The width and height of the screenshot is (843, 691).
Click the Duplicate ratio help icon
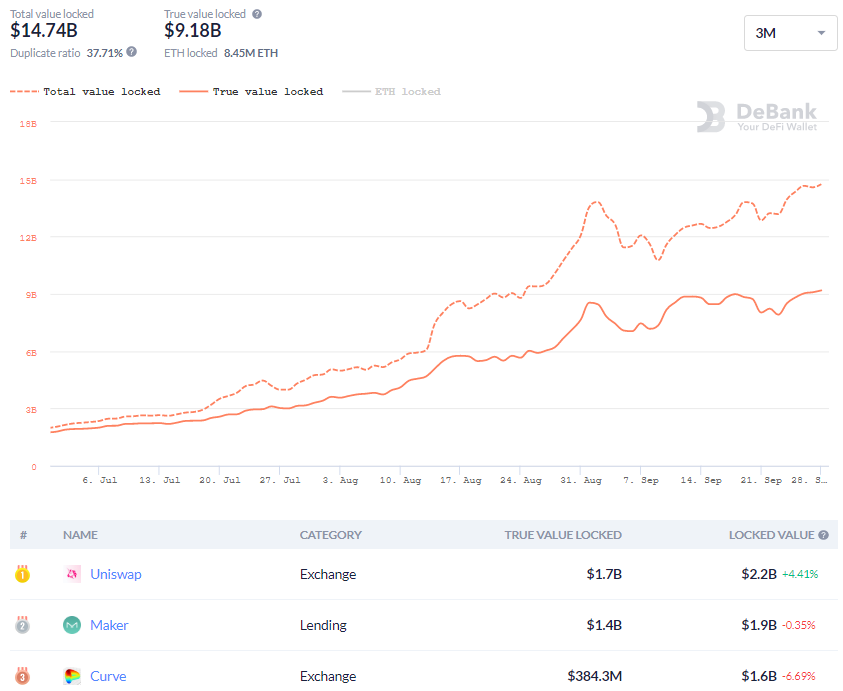point(132,52)
